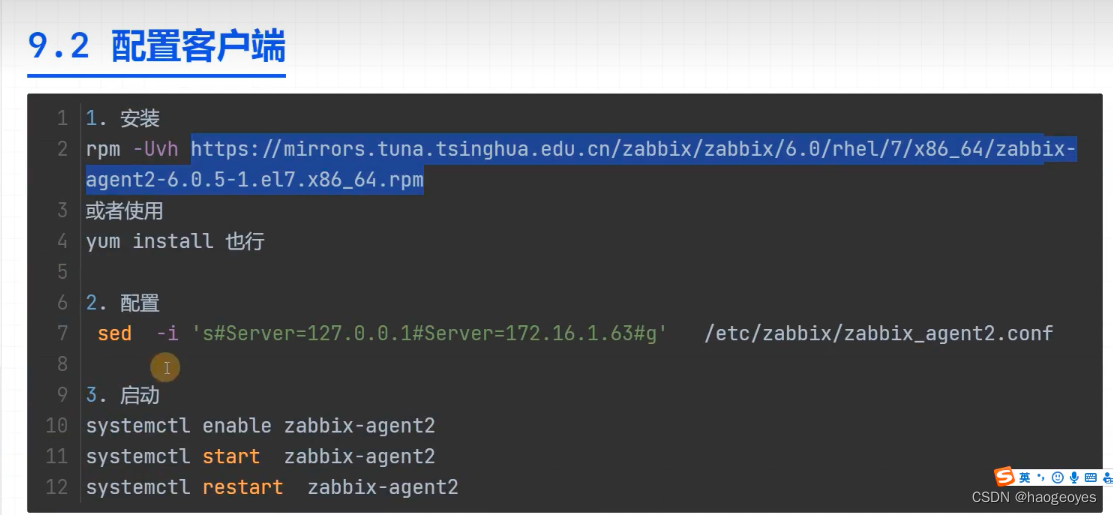This screenshot has height=515, width=1113.
Task: Click the 1. 安装 step label
Action: point(123,118)
